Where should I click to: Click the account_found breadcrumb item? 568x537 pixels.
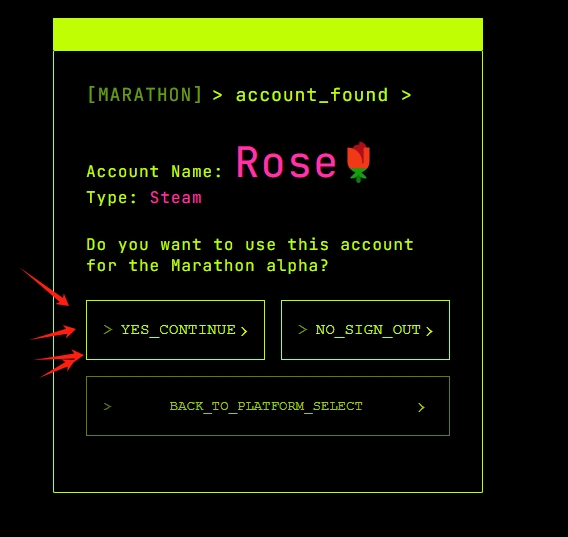click(312, 95)
